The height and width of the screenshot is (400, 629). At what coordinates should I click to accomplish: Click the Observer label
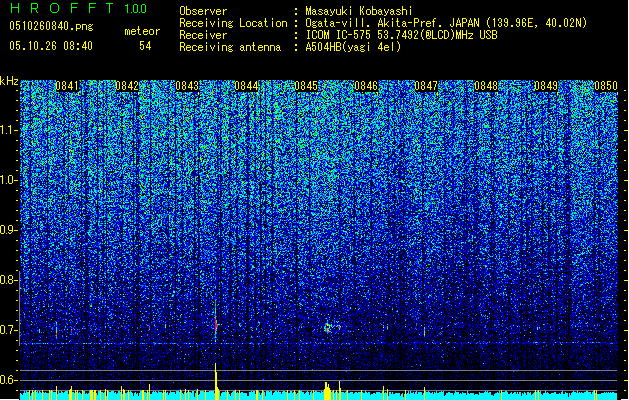[203, 11]
